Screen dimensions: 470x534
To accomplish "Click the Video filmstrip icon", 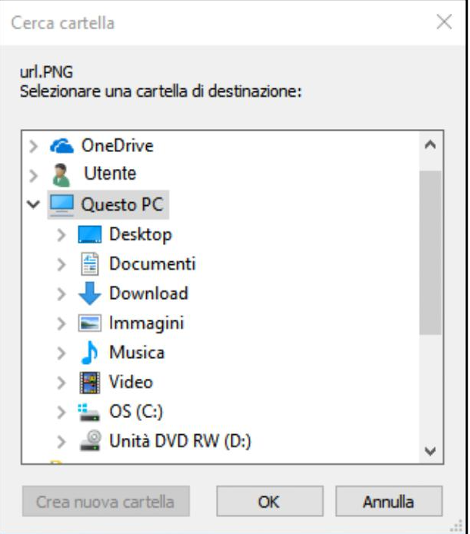I will click(x=90, y=382).
